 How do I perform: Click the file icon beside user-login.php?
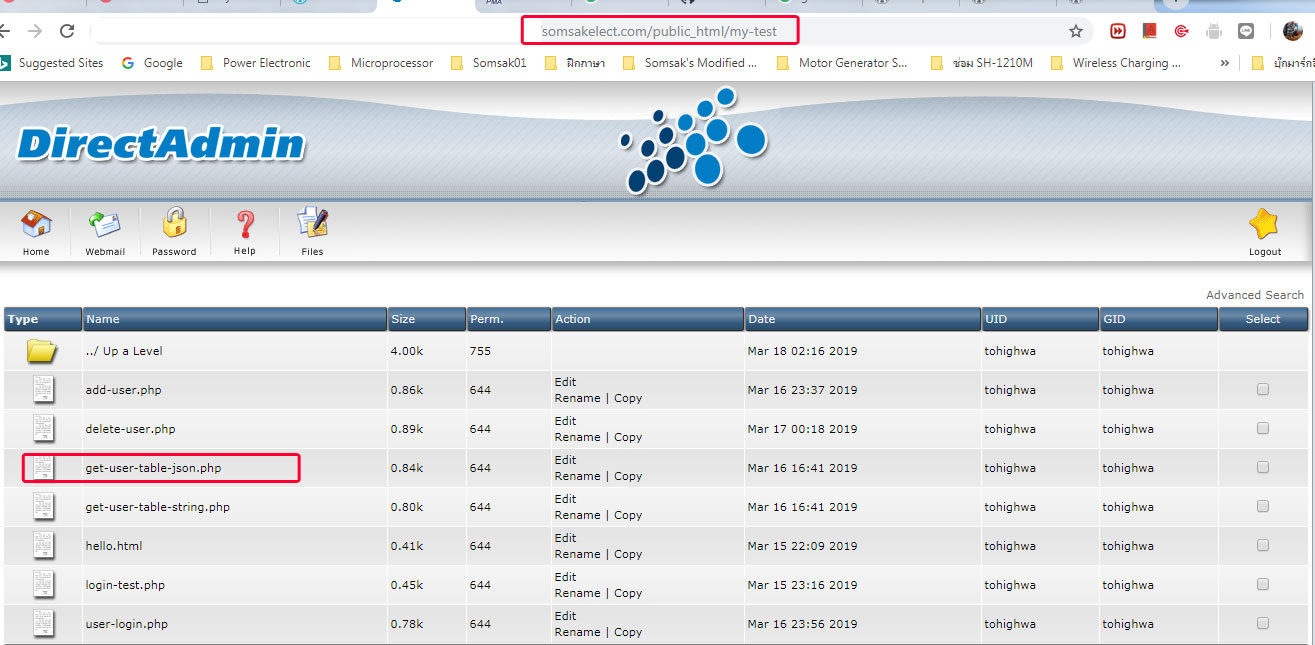tap(43, 622)
